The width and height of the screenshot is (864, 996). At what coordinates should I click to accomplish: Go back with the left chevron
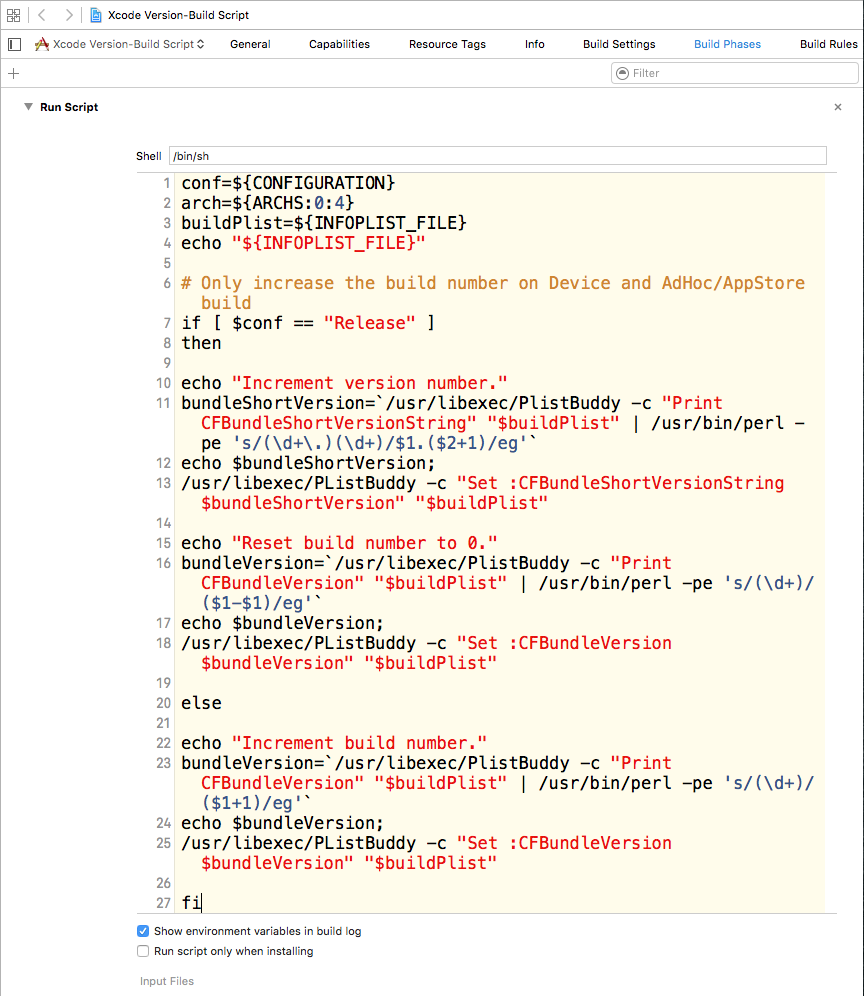click(42, 15)
